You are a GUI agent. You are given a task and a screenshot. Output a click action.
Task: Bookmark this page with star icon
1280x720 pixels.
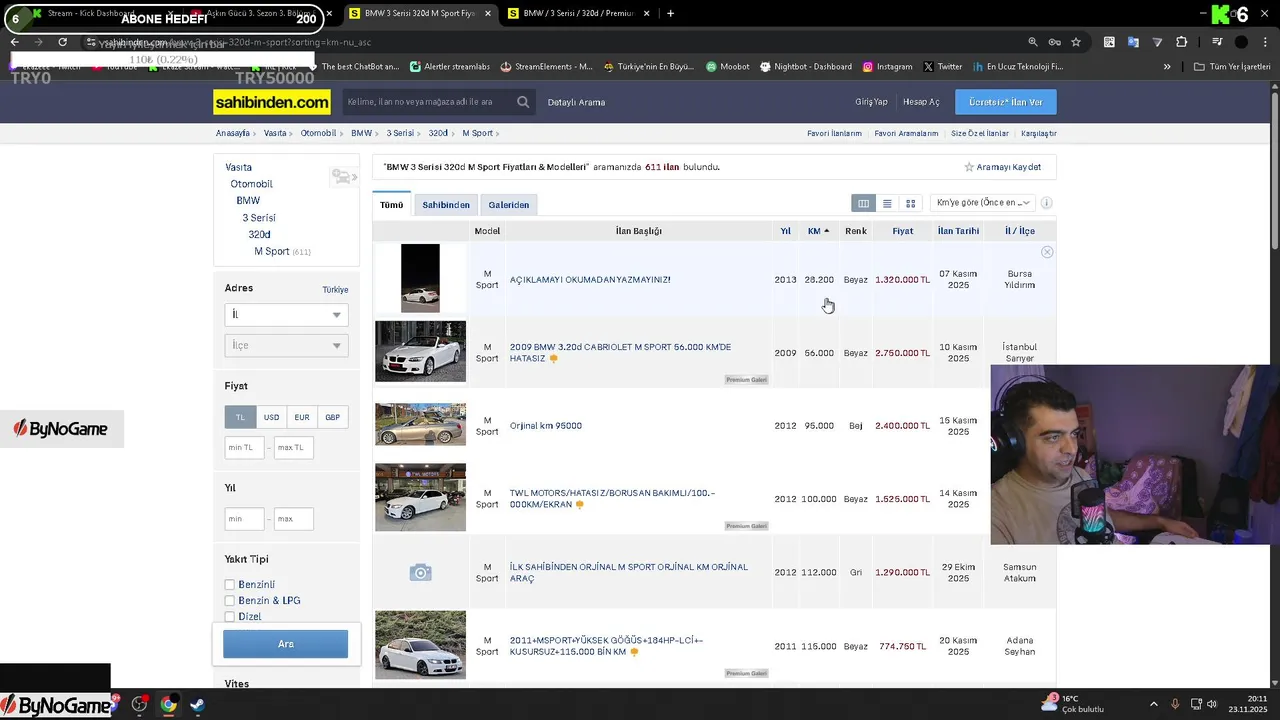pyautogui.click(x=1076, y=42)
